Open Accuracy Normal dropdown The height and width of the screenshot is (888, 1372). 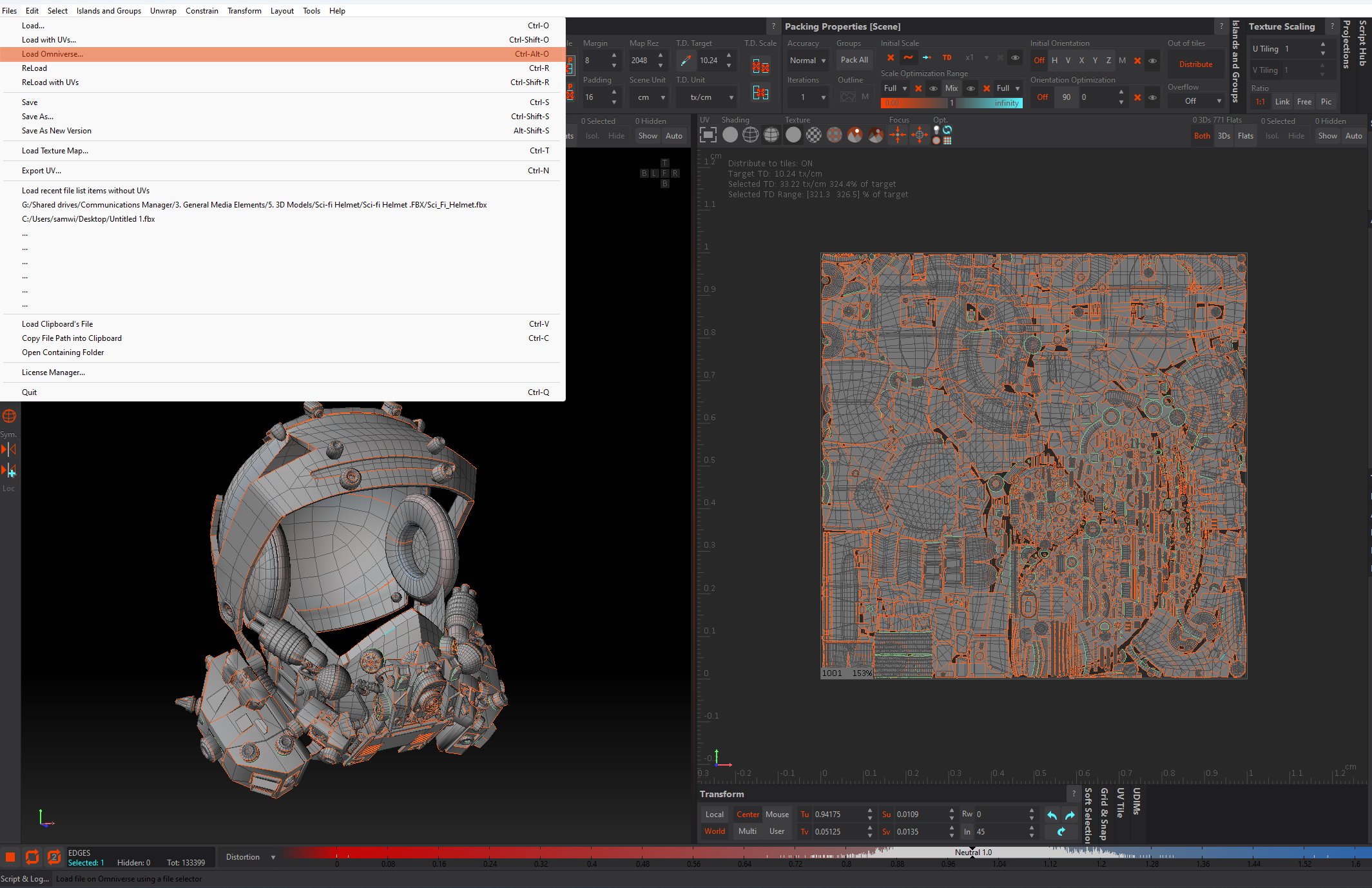(x=808, y=61)
